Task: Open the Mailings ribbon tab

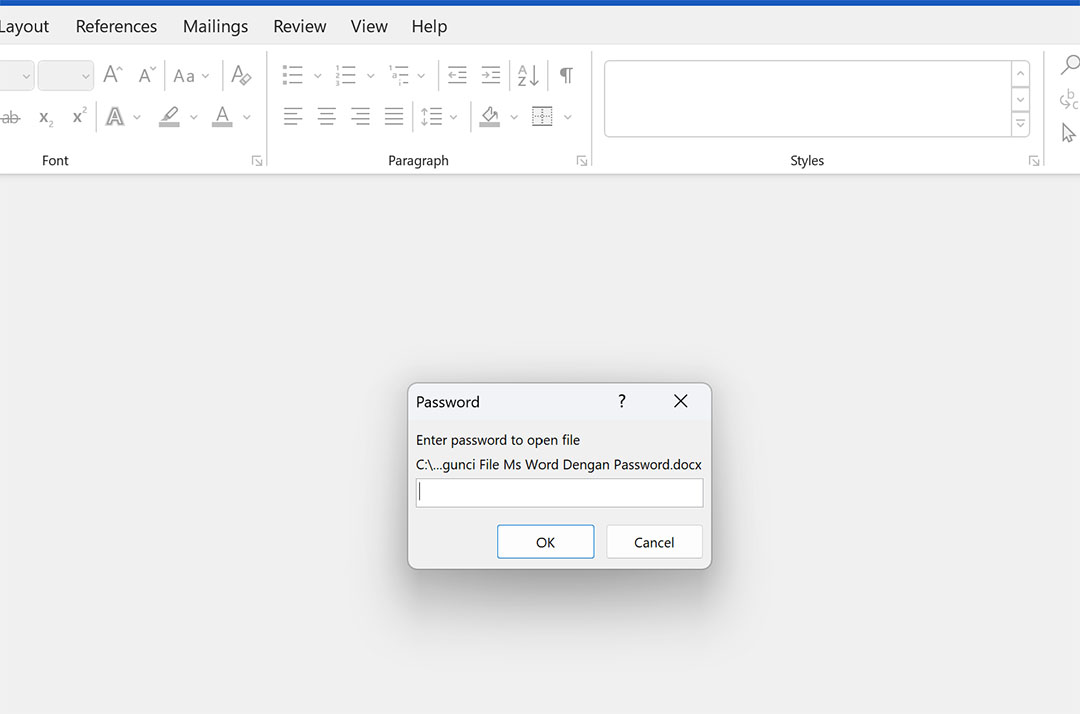Action: tap(215, 26)
